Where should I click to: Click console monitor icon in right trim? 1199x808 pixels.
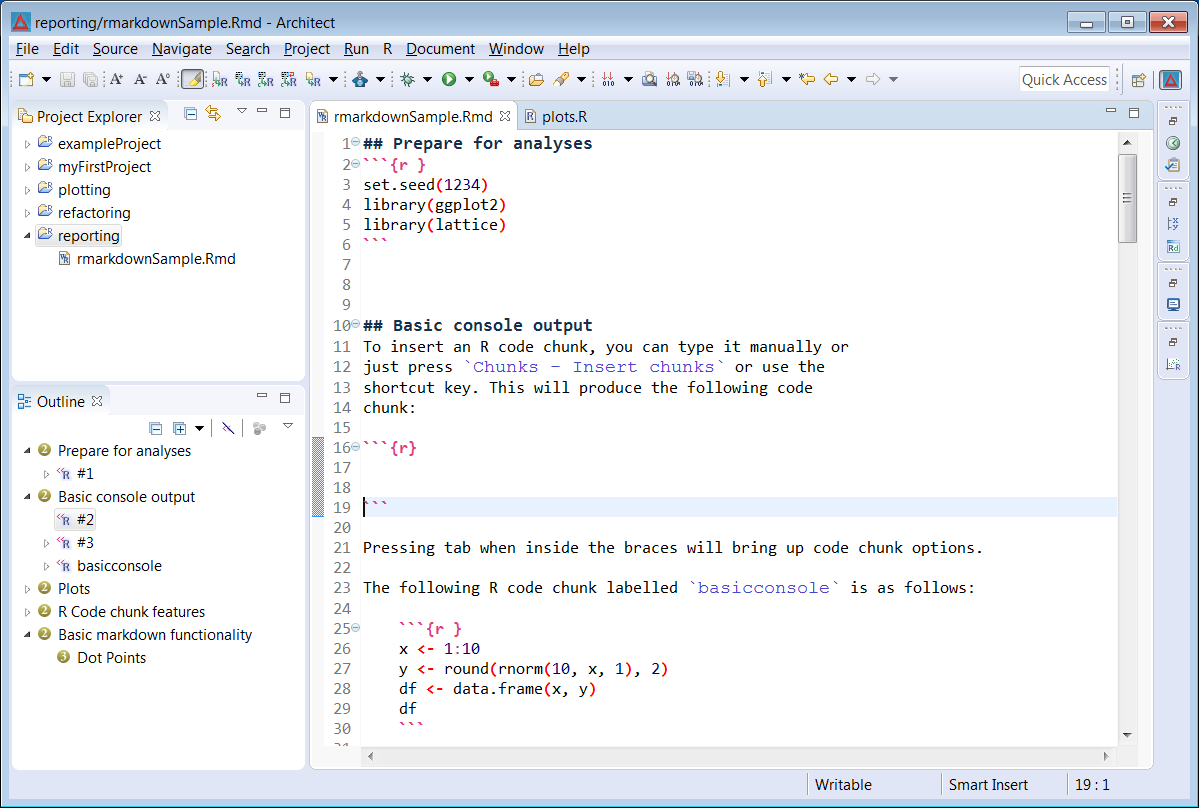(1173, 305)
